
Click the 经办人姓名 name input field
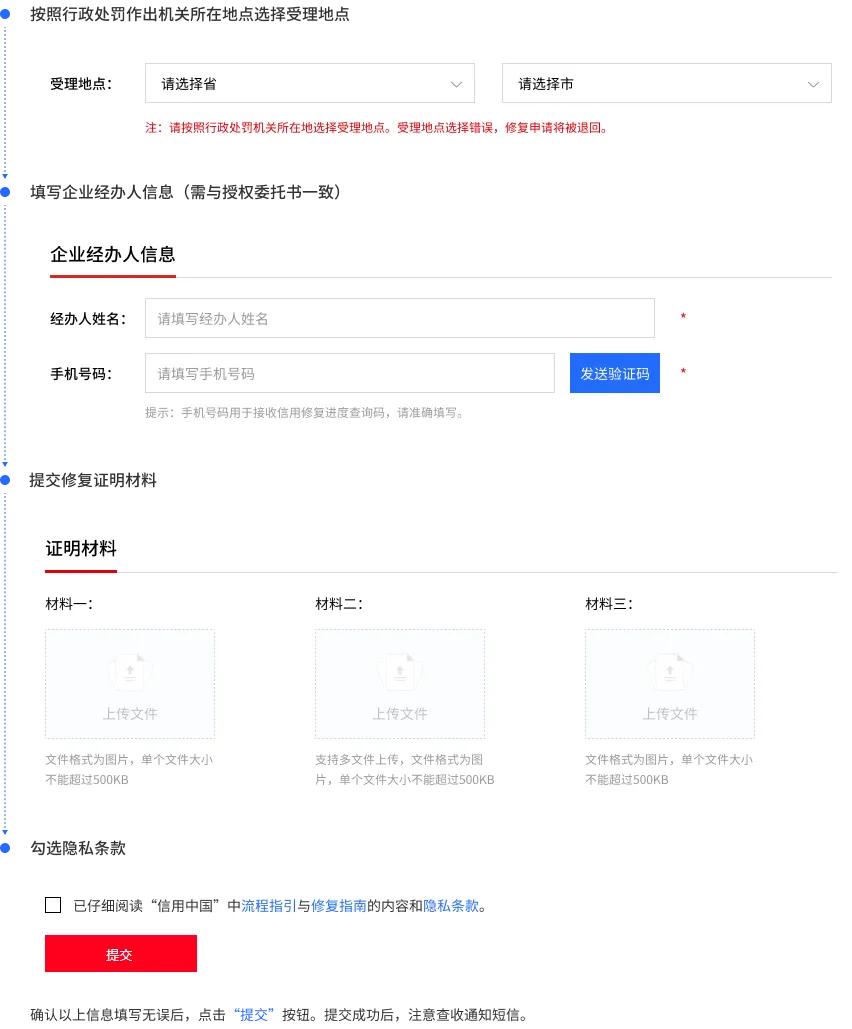[400, 317]
